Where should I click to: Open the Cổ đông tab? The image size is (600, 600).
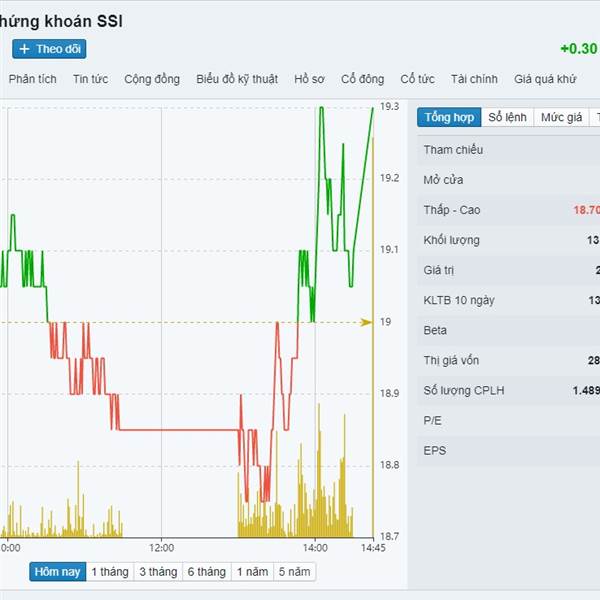coord(362,79)
